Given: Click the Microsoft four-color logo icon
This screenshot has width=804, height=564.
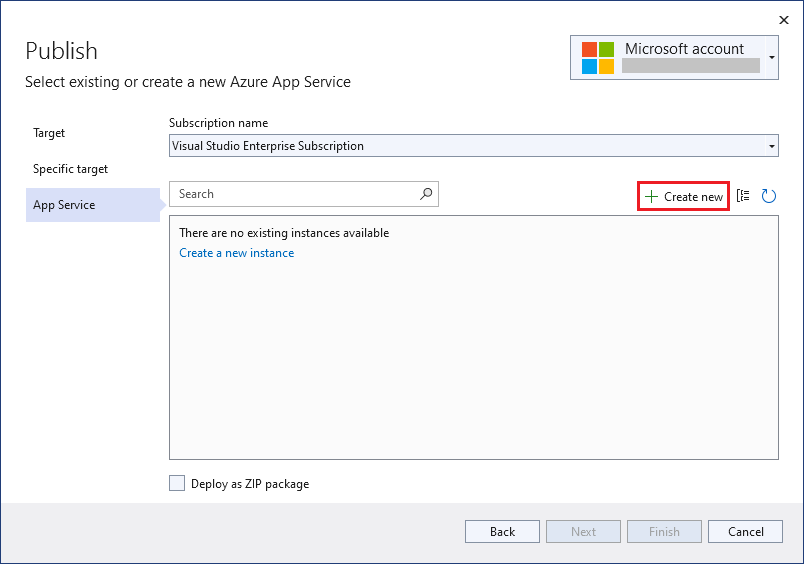Looking at the screenshot, I should 597,57.
